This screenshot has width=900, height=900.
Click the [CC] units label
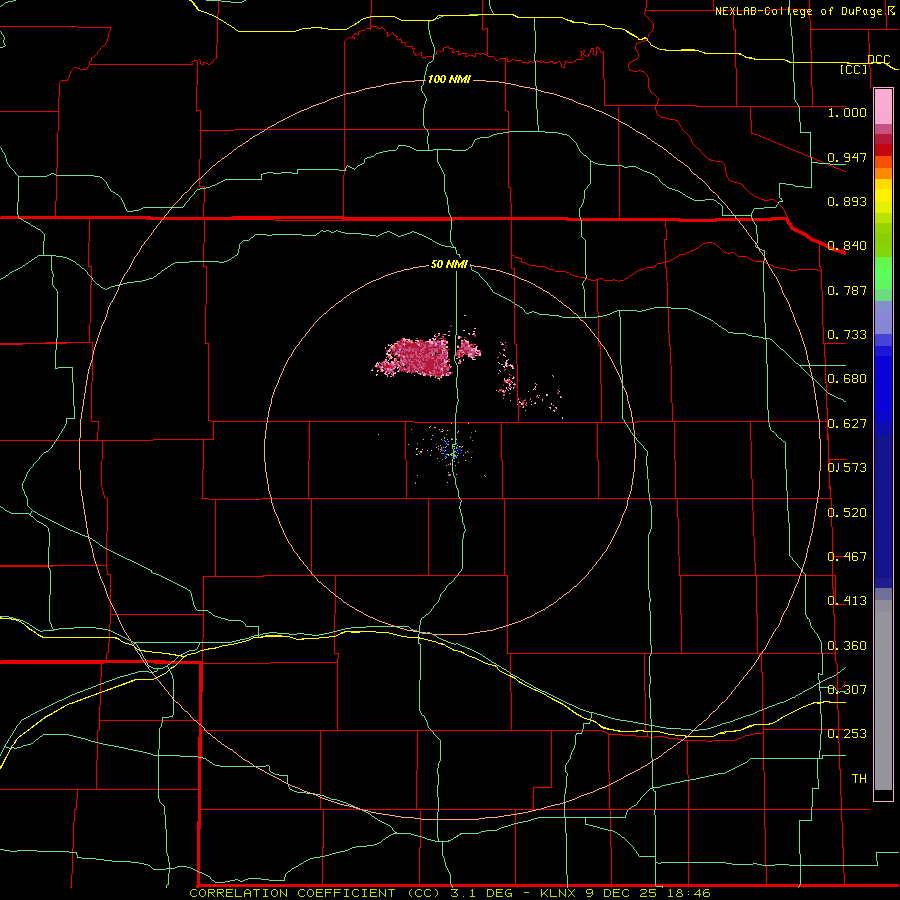pos(854,69)
